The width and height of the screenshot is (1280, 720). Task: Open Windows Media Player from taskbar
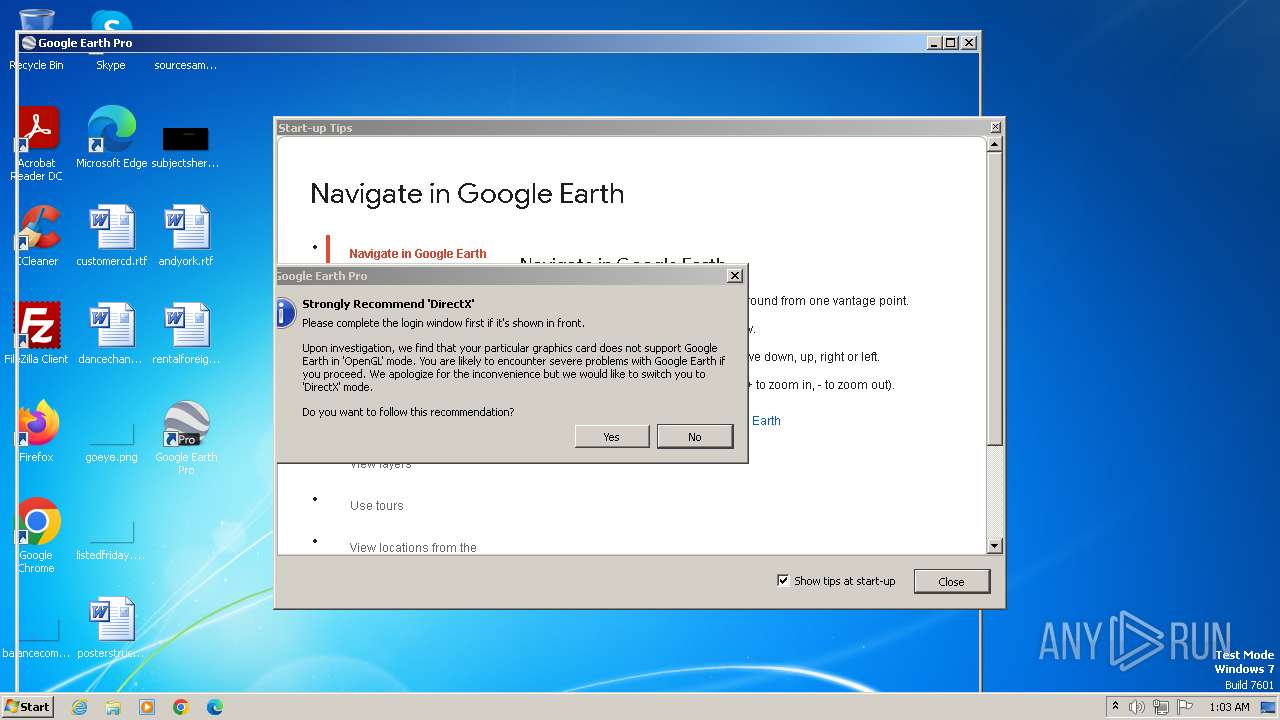(147, 707)
